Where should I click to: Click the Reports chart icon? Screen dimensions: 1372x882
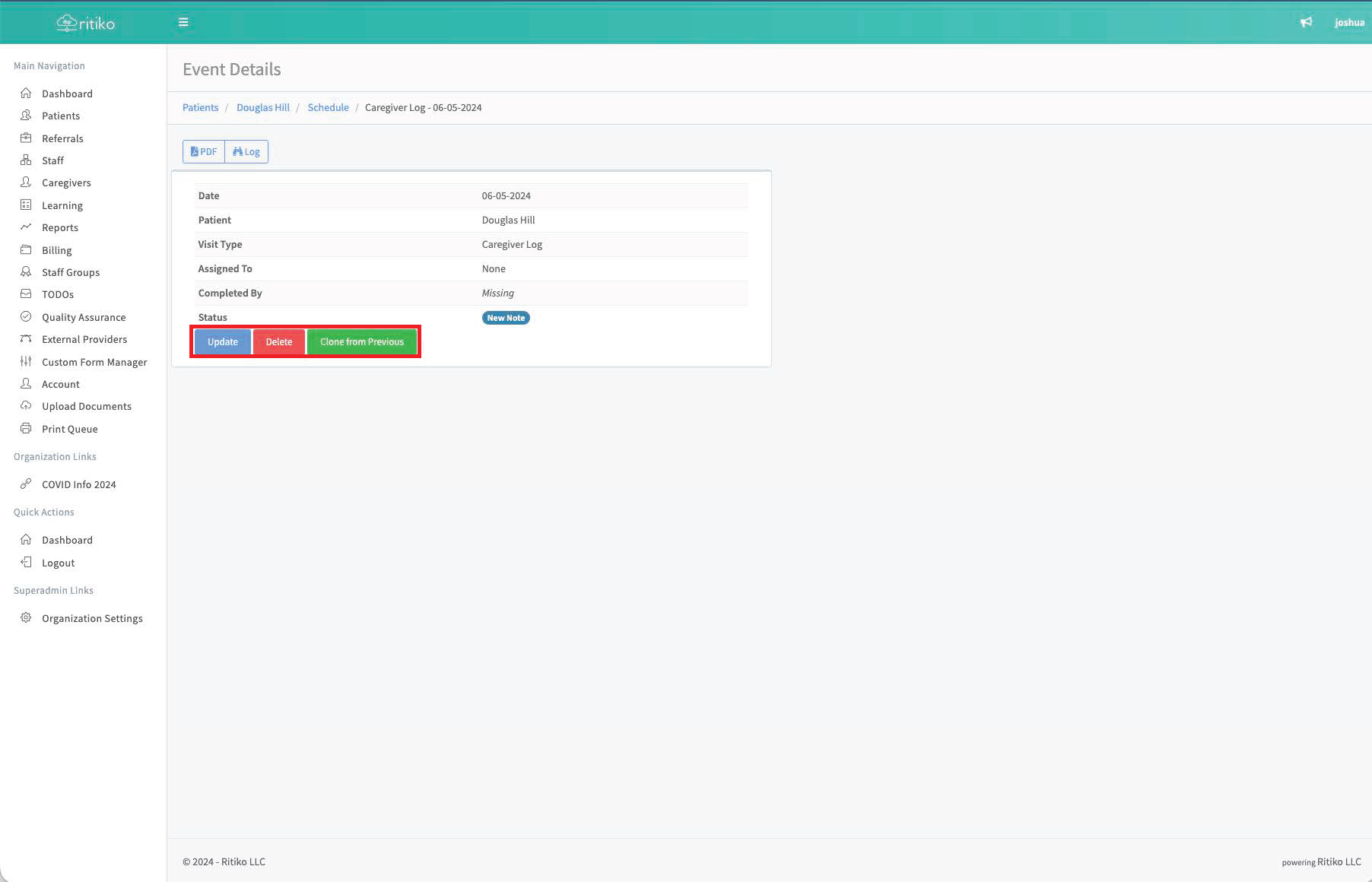tap(26, 227)
